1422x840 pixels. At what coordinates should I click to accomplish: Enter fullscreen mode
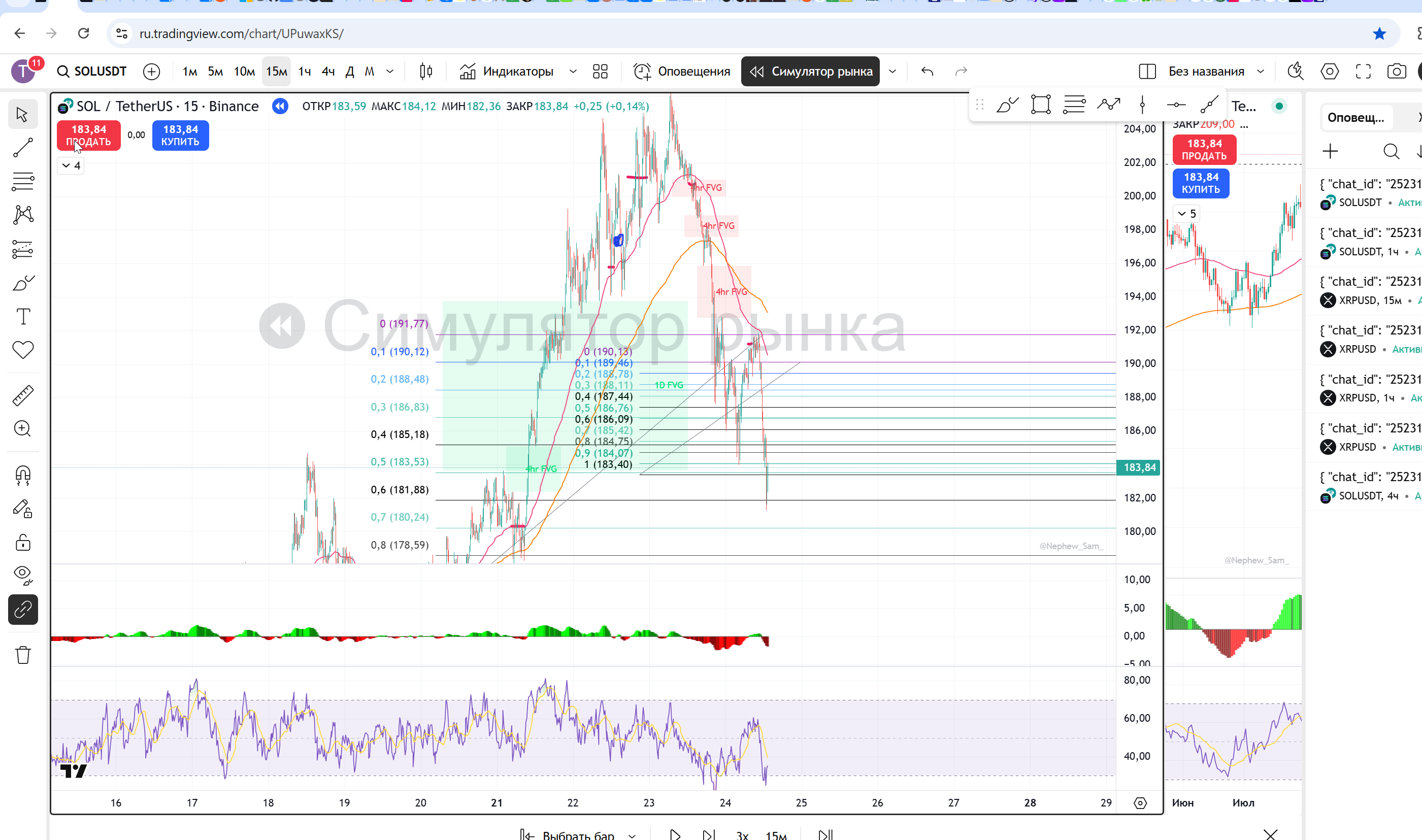(1363, 72)
